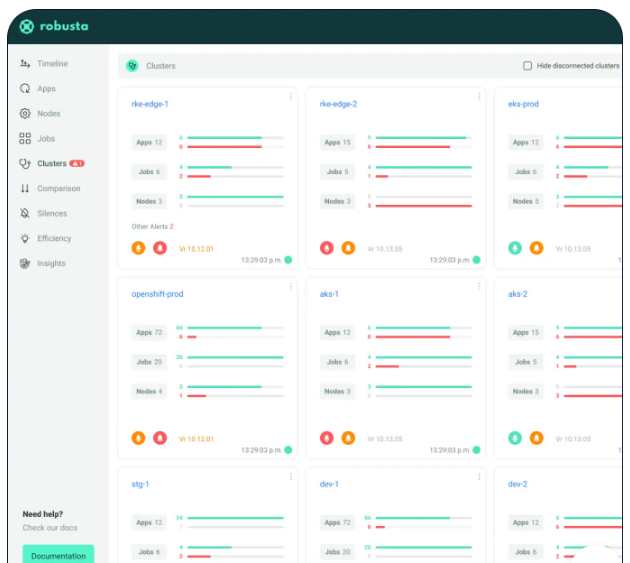Open stg-1 card options menu
630x563 pixels.
click(291, 477)
